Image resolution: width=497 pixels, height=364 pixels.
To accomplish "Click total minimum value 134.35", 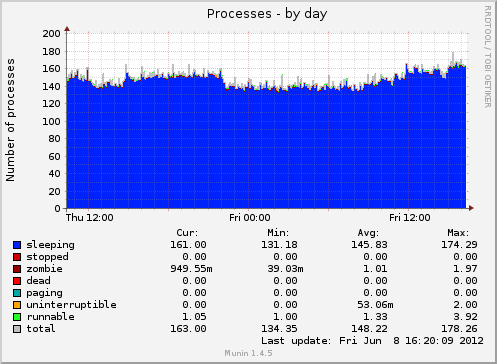I will coord(279,329).
